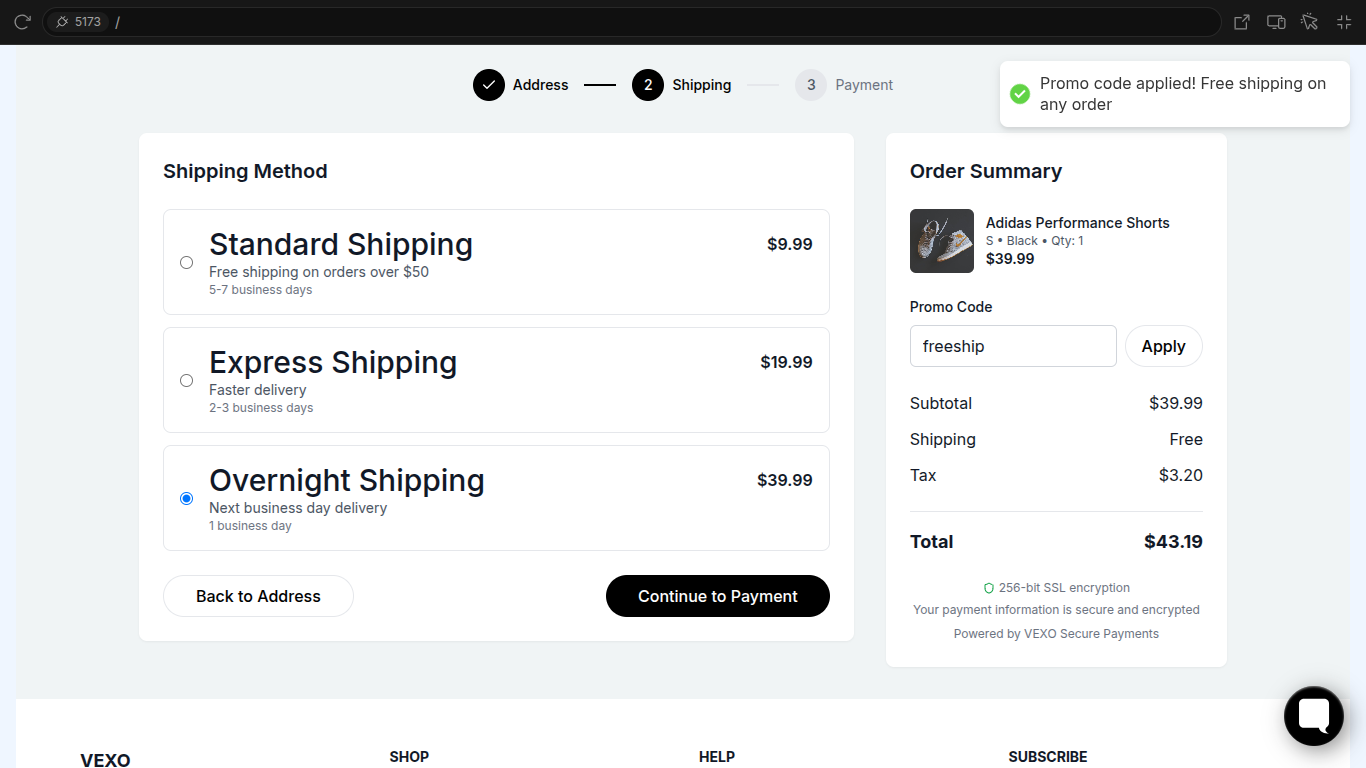Click the Shipping step indicator

647,85
